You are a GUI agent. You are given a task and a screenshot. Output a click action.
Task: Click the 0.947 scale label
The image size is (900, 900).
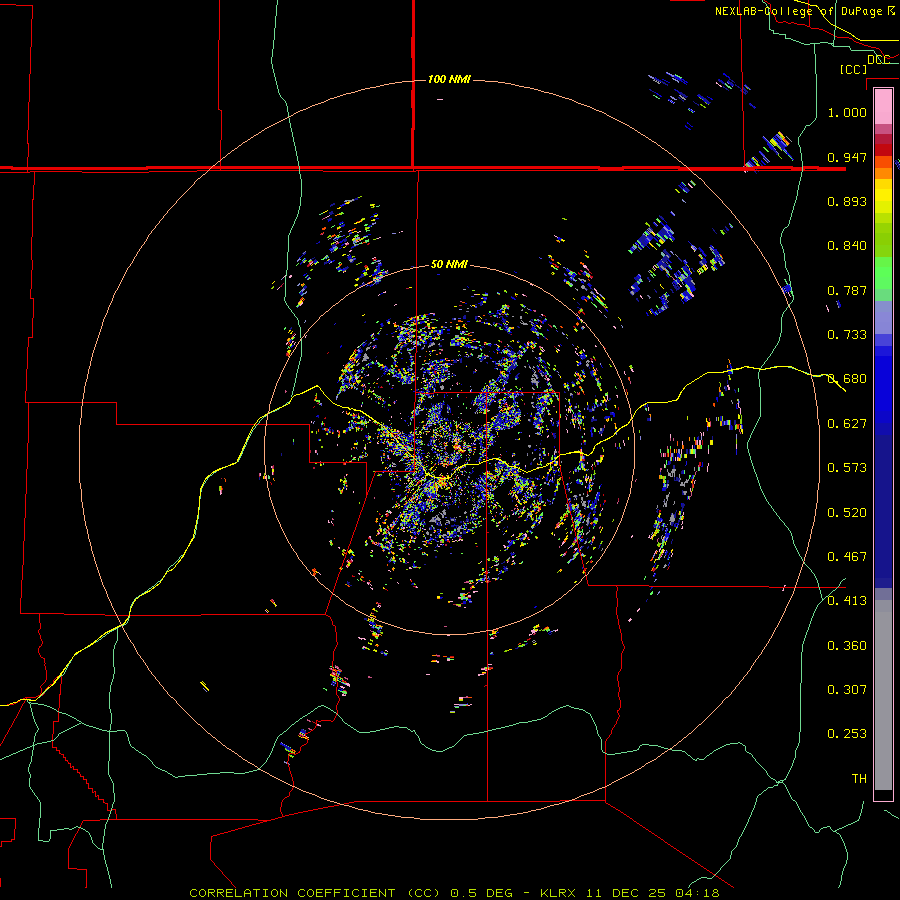click(847, 157)
